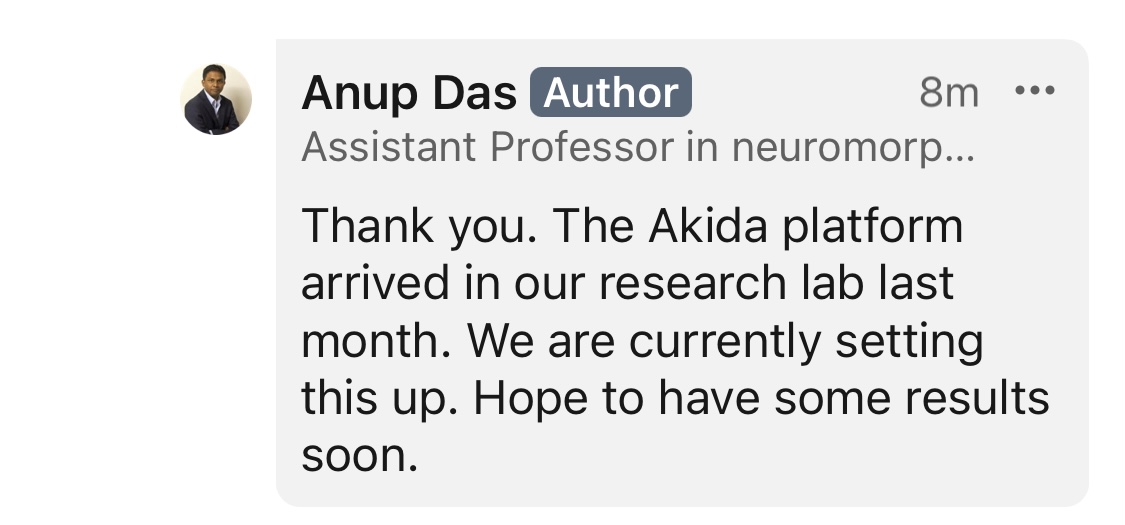Screen dimensions: 1125x525
Task: Click the ellipsis ending the headline
Action: pyautogui.click(x=964, y=152)
